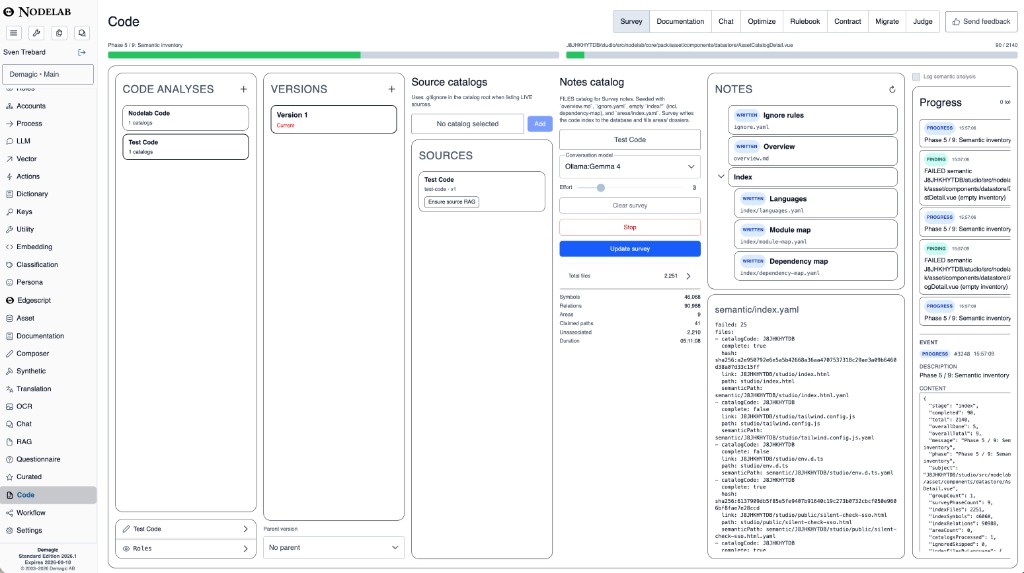Open Translation in the sidebar

click(x=48, y=389)
